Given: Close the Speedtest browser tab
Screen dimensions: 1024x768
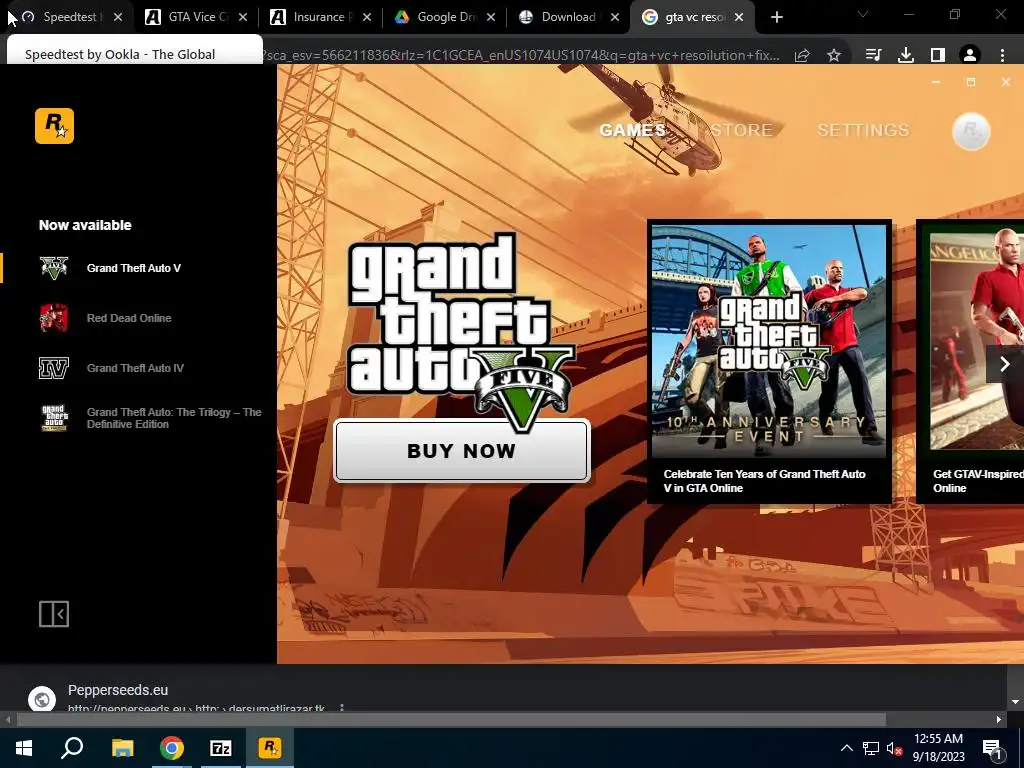Looking at the screenshot, I should [118, 18].
